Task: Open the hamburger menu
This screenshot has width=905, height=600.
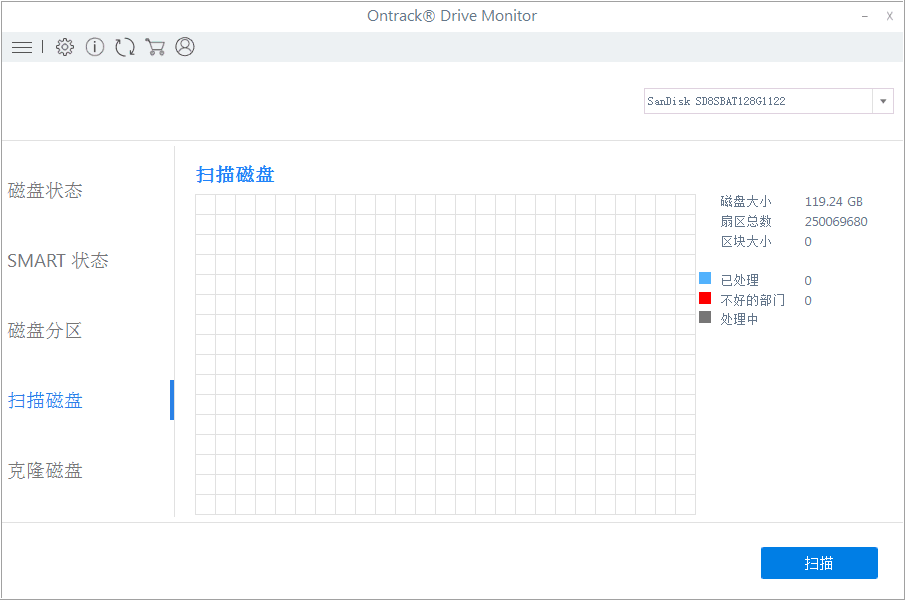Action: coord(22,47)
